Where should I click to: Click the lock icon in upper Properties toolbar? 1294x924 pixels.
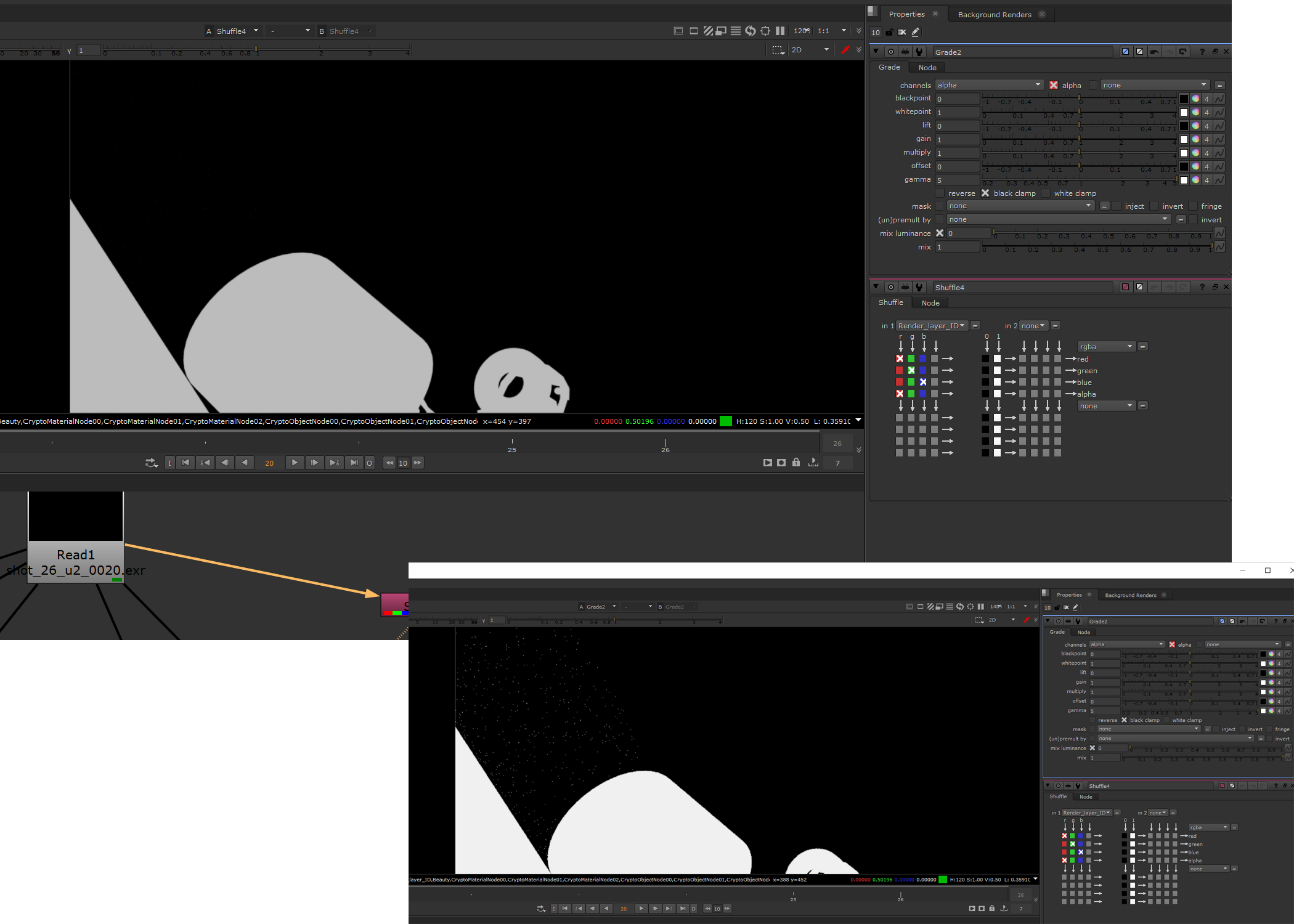889,32
